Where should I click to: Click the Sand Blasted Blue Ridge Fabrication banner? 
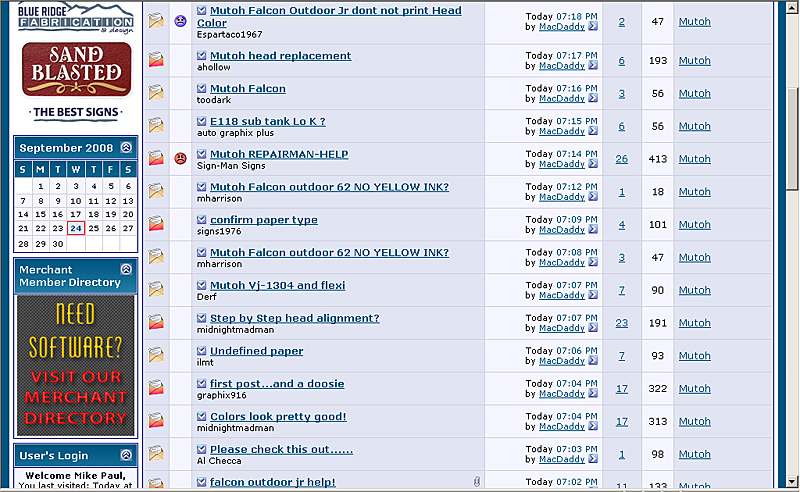click(x=76, y=60)
